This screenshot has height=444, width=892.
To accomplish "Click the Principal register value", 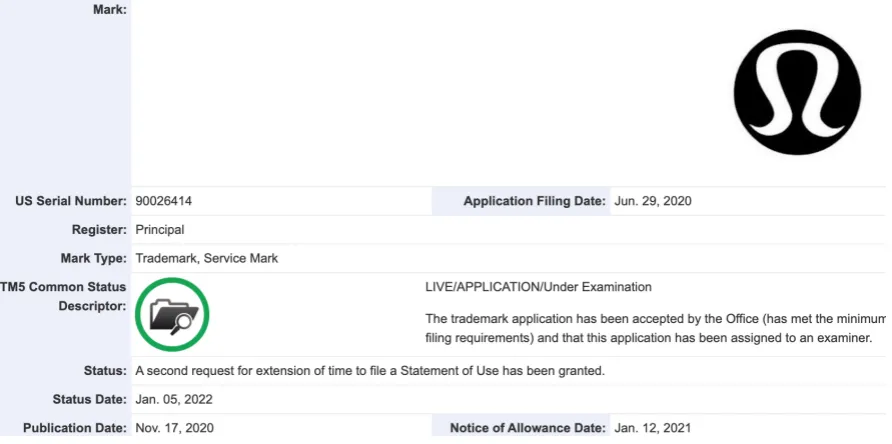I will tap(160, 230).
